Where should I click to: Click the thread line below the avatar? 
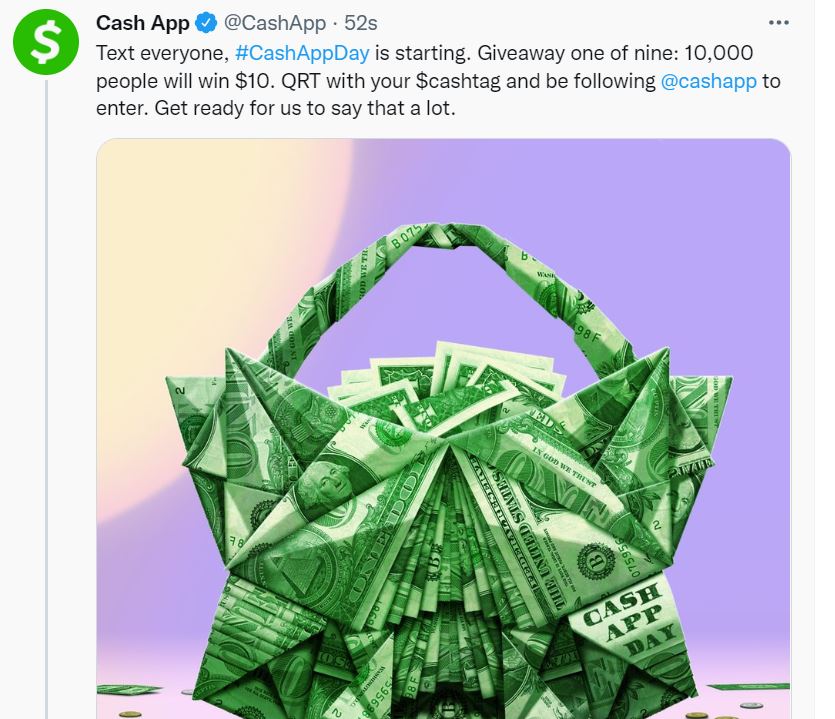tap(46, 399)
